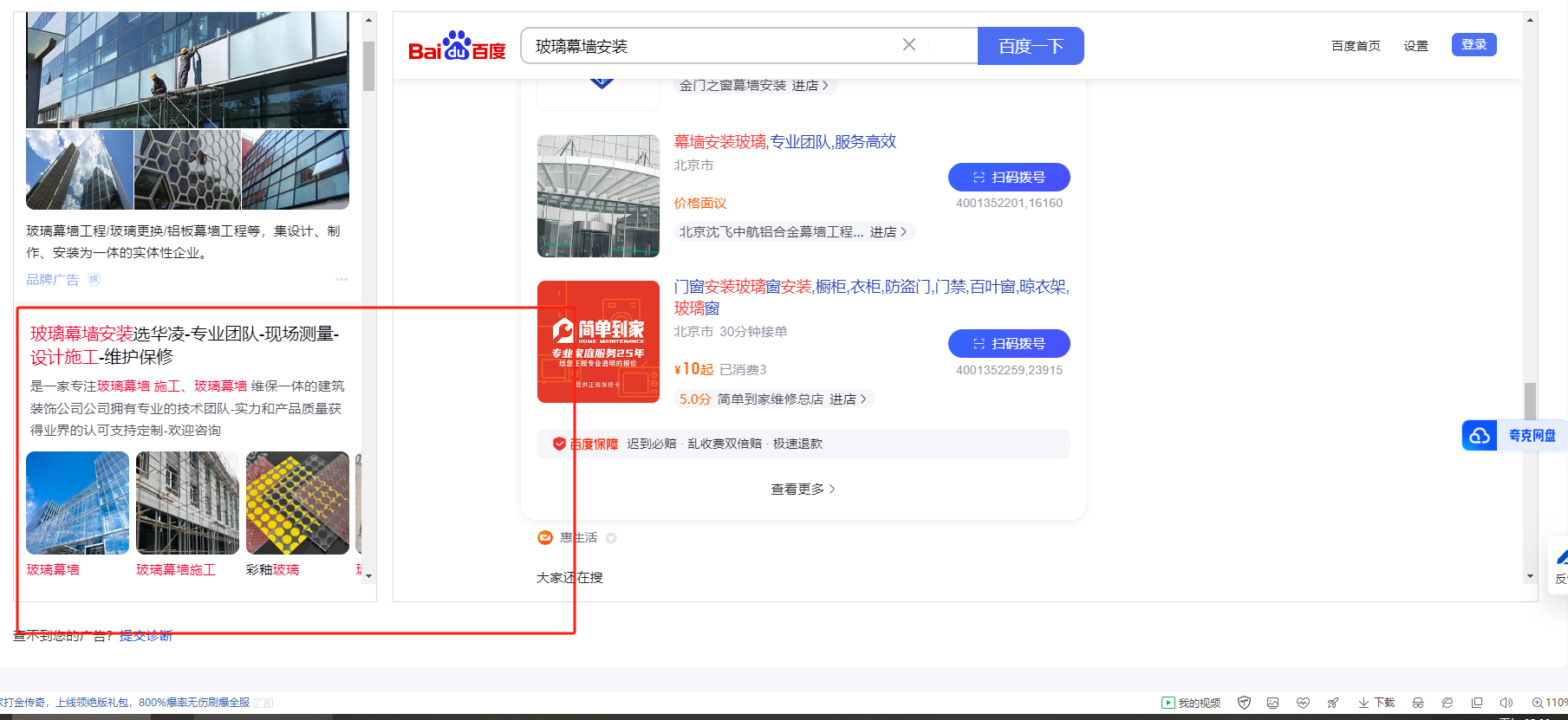Click 扫码拨号 for number 4001352201,16160
Image resolution: width=1568 pixels, height=720 pixels.
tap(1009, 177)
